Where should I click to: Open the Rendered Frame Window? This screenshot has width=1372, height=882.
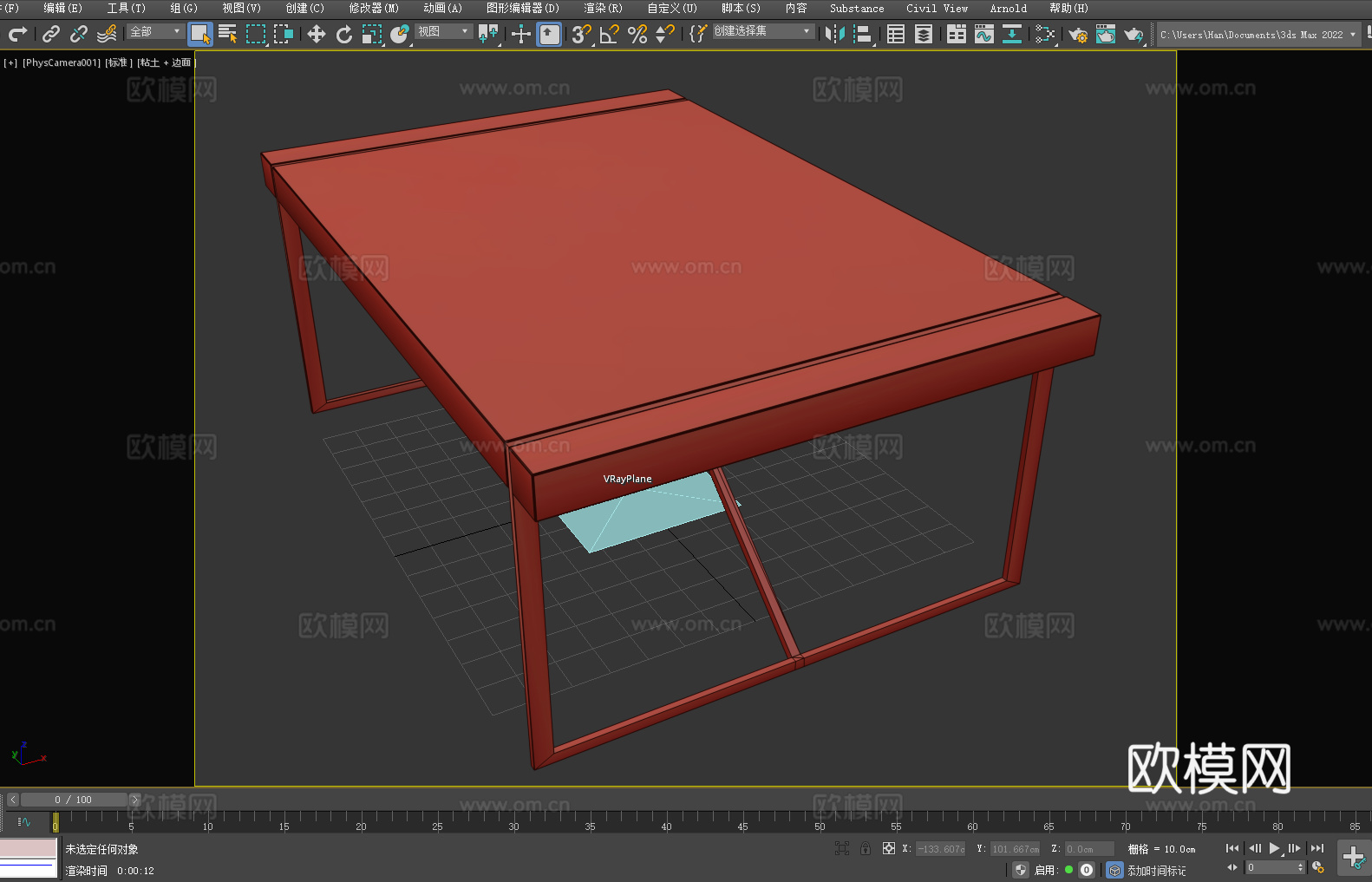click(1106, 34)
